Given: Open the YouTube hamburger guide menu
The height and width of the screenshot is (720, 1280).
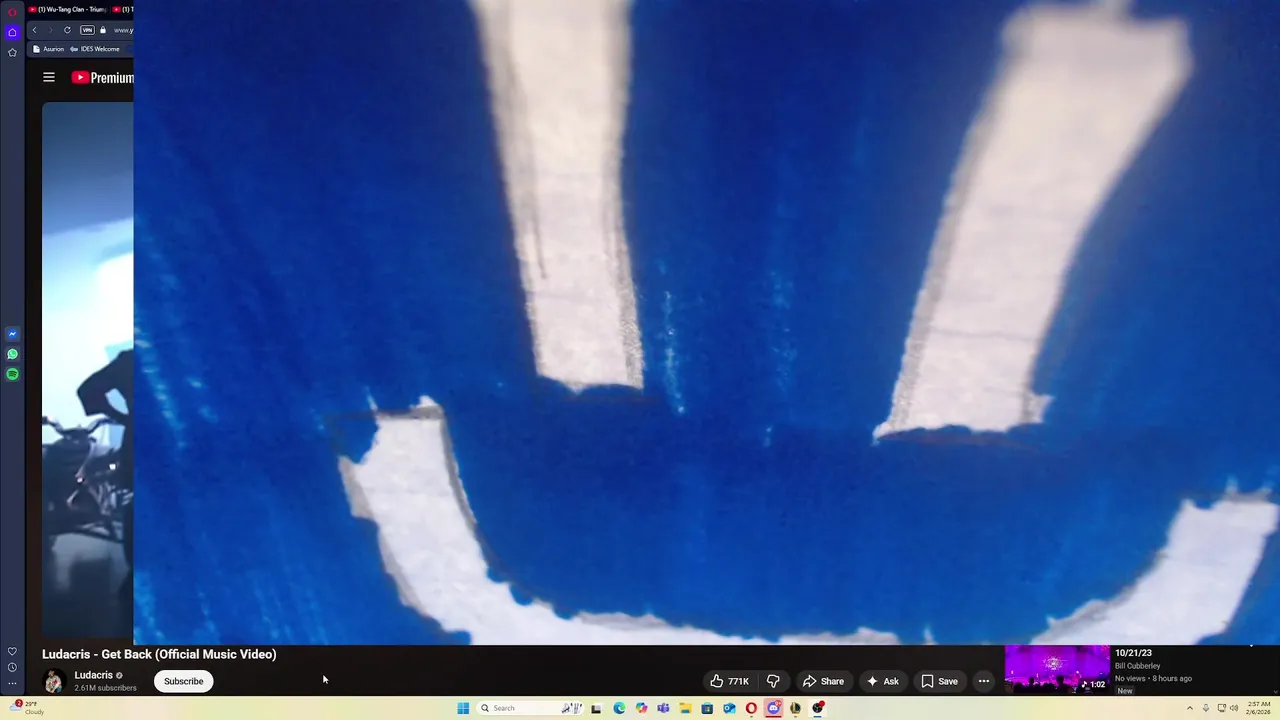Looking at the screenshot, I should coord(48,77).
